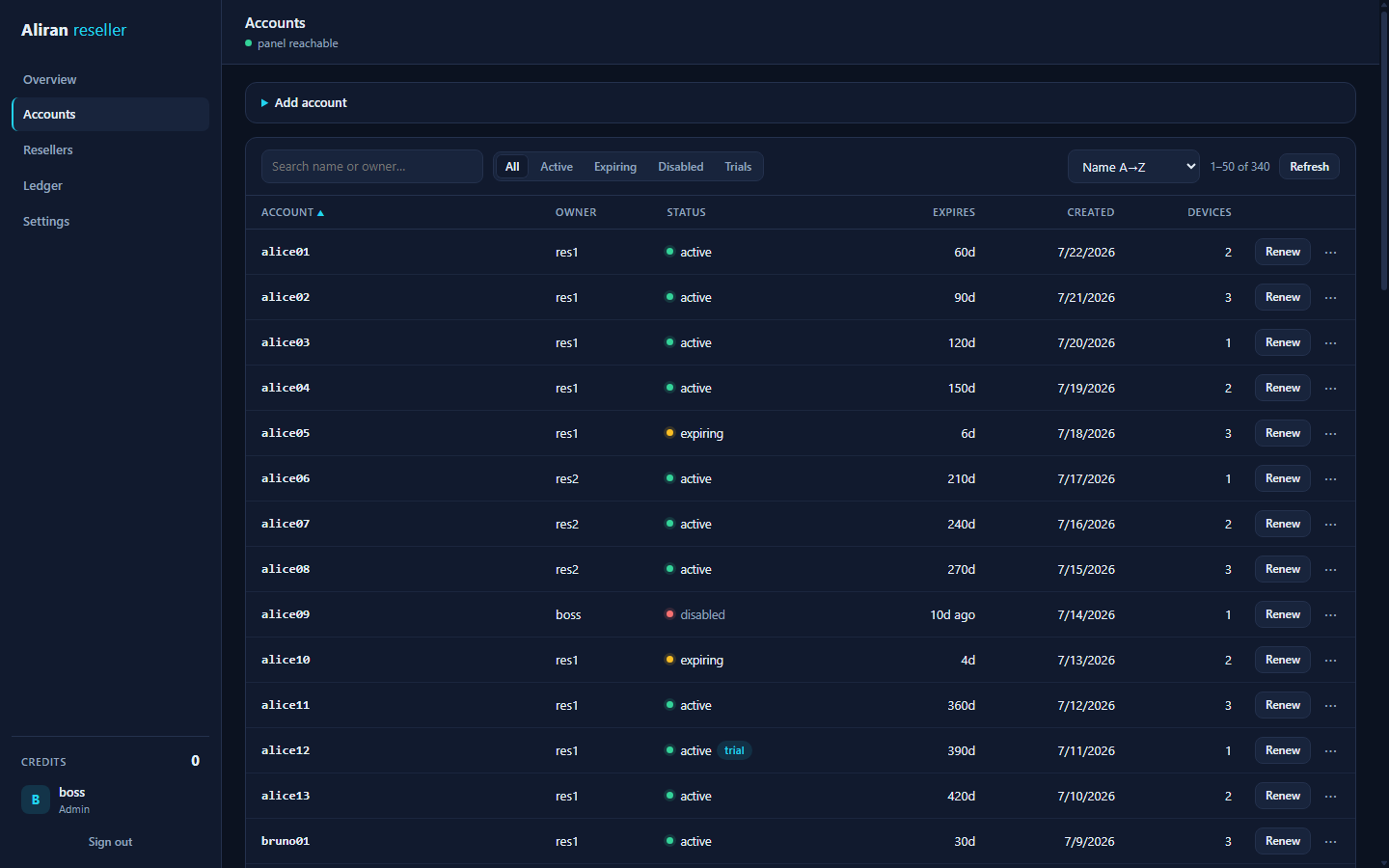This screenshot has width=1389, height=868.
Task: Go to Overview in the sidebar
Action: [110, 79]
